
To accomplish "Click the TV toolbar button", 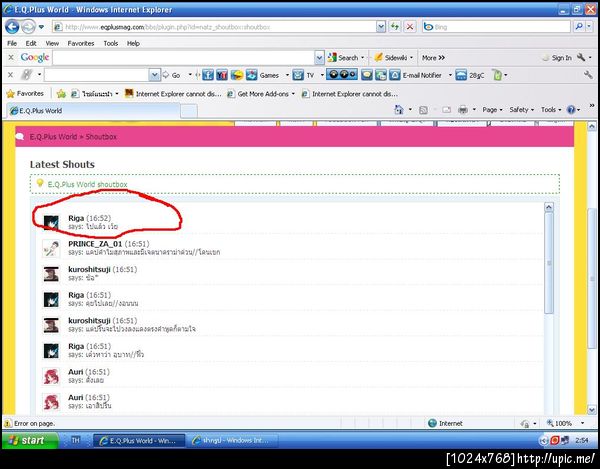I will pos(303,75).
